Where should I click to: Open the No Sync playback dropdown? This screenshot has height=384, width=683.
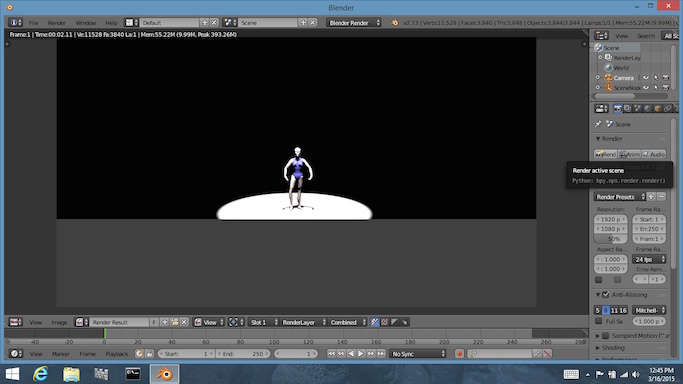coord(419,354)
